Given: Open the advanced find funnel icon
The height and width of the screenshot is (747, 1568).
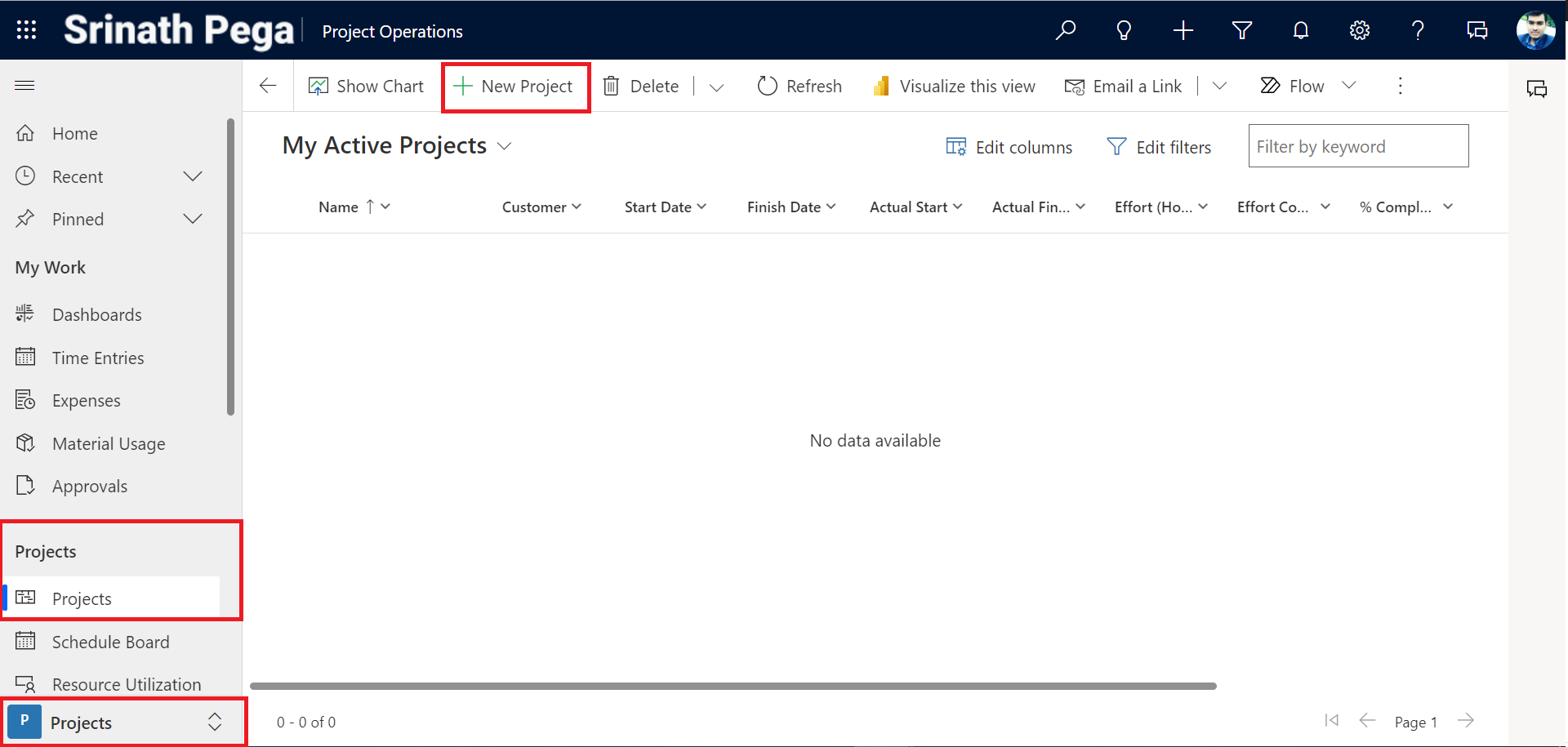Looking at the screenshot, I should [x=1241, y=30].
